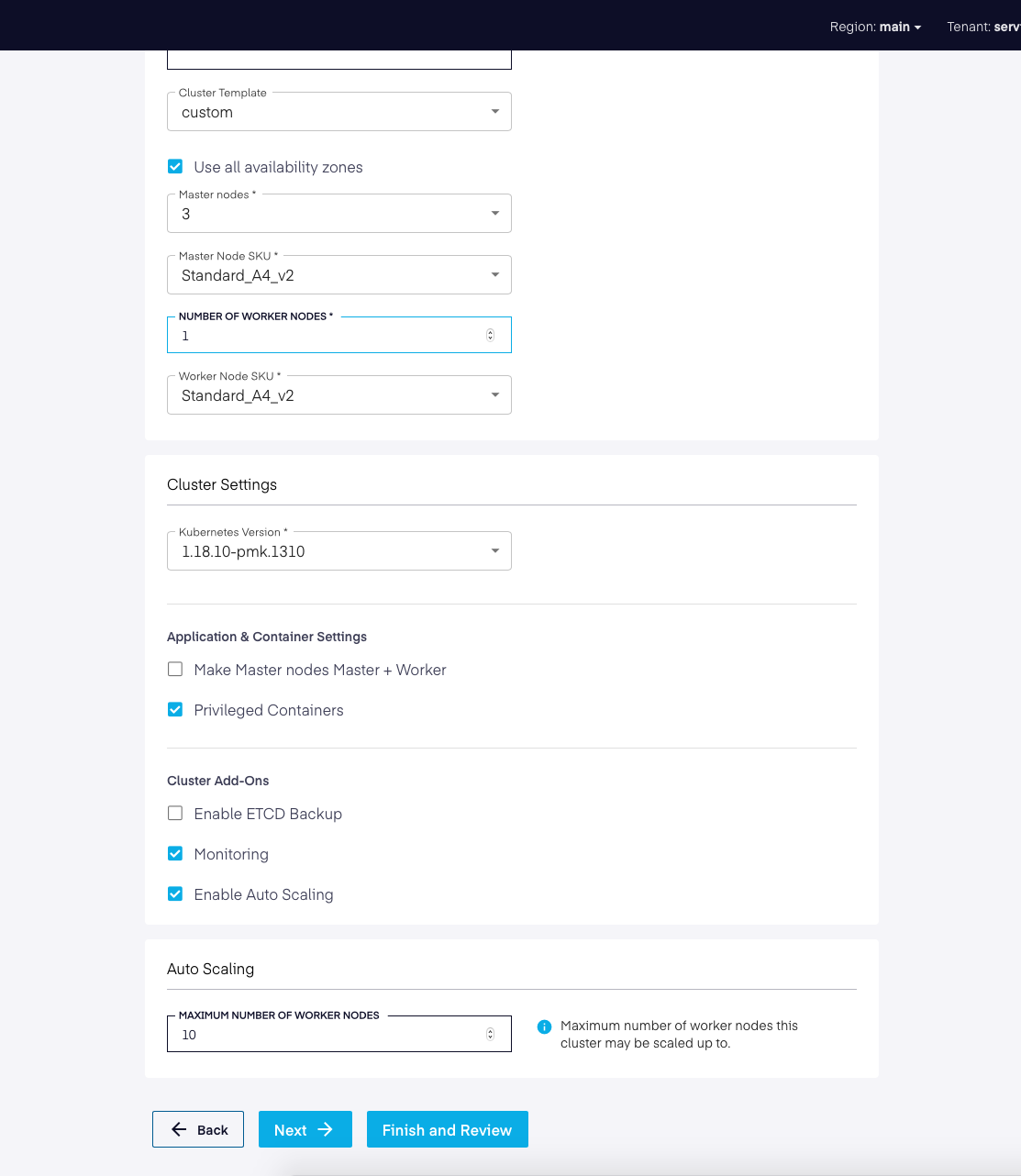This screenshot has height=1176, width=1021.
Task: Open the Worker Node SKU dropdown
Action: (x=339, y=395)
